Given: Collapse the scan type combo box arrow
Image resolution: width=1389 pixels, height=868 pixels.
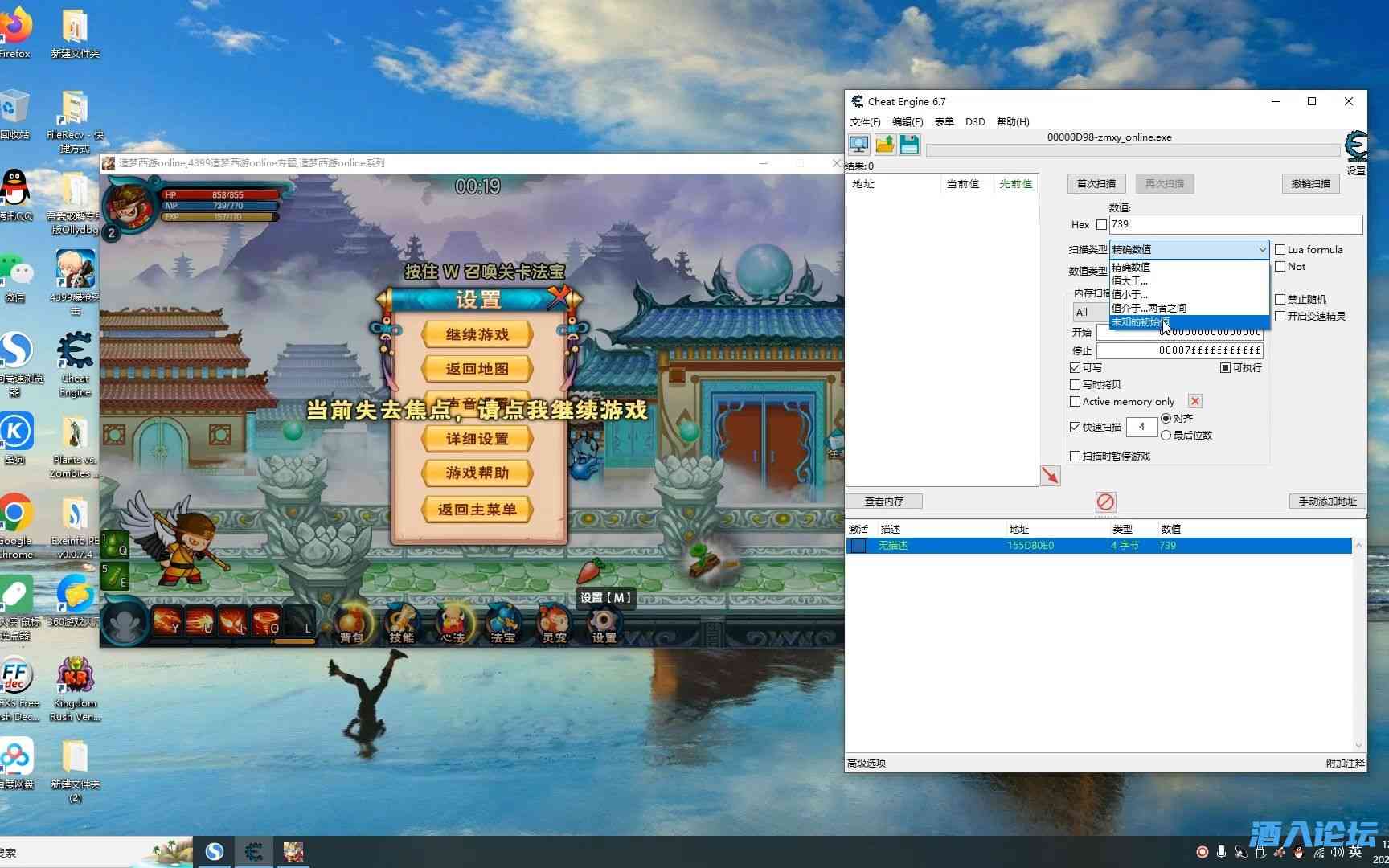Looking at the screenshot, I should tap(1261, 250).
